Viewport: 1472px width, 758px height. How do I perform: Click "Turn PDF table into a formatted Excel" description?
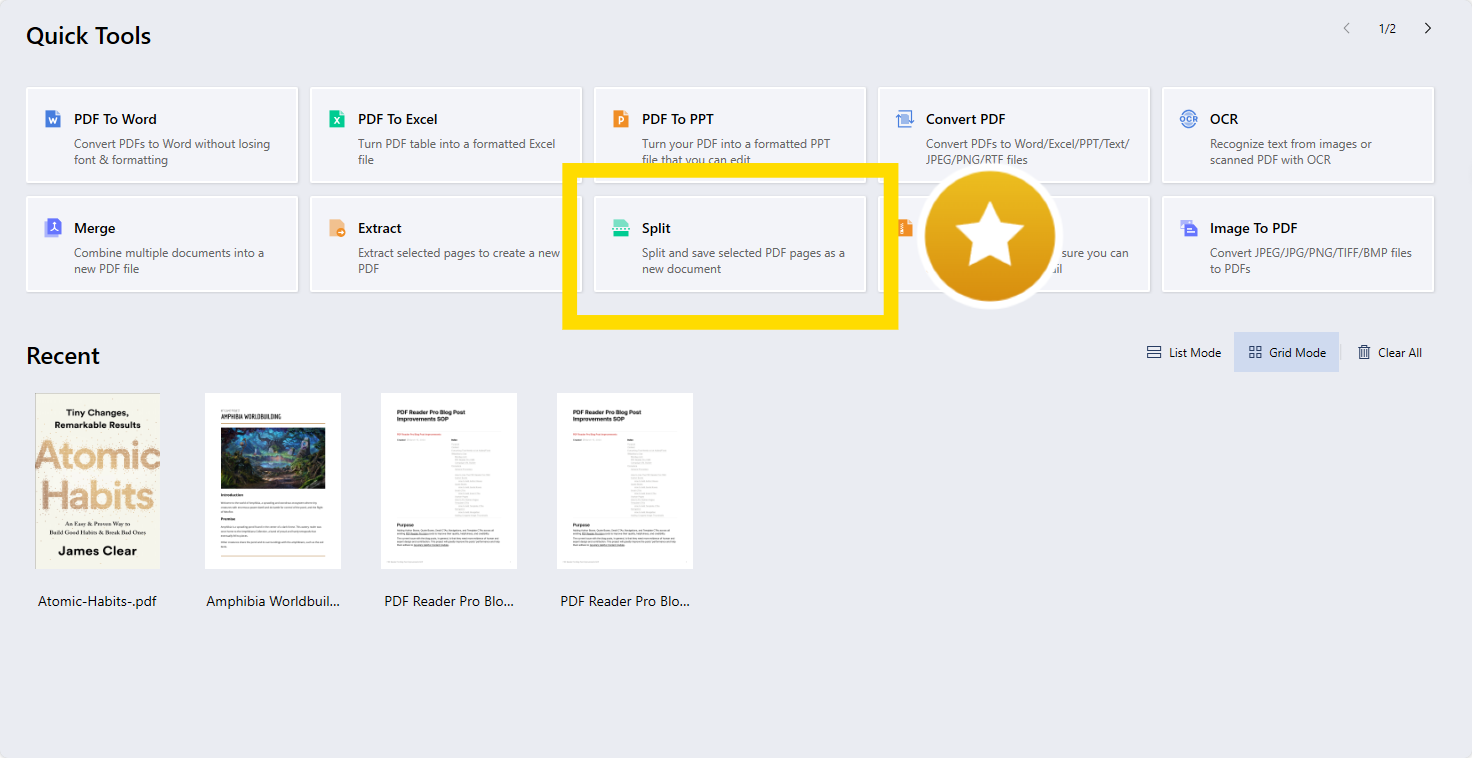point(457,152)
